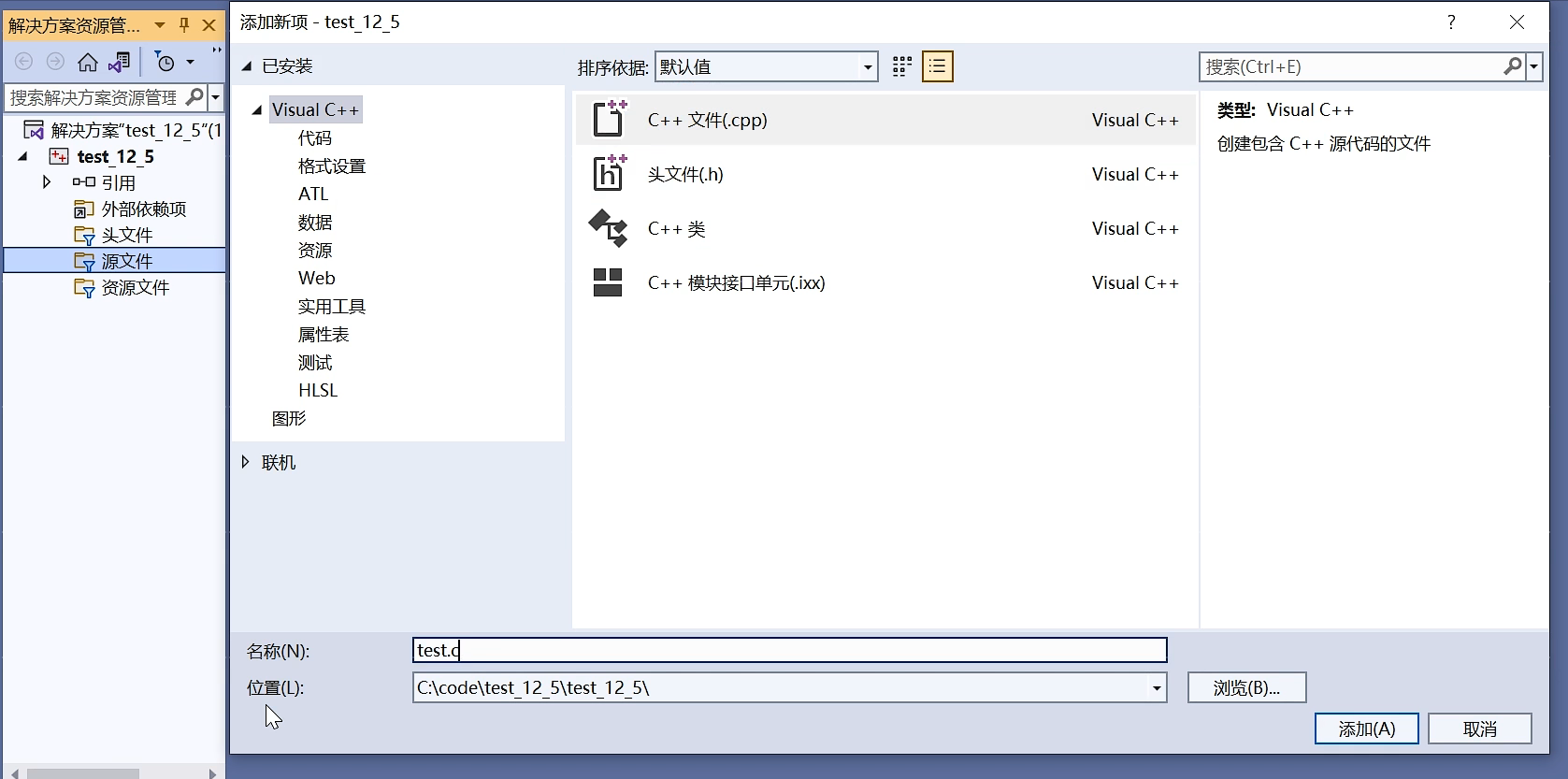Switch to small icons view in the dialog
The width and height of the screenshot is (1568, 779).
[x=901, y=66]
